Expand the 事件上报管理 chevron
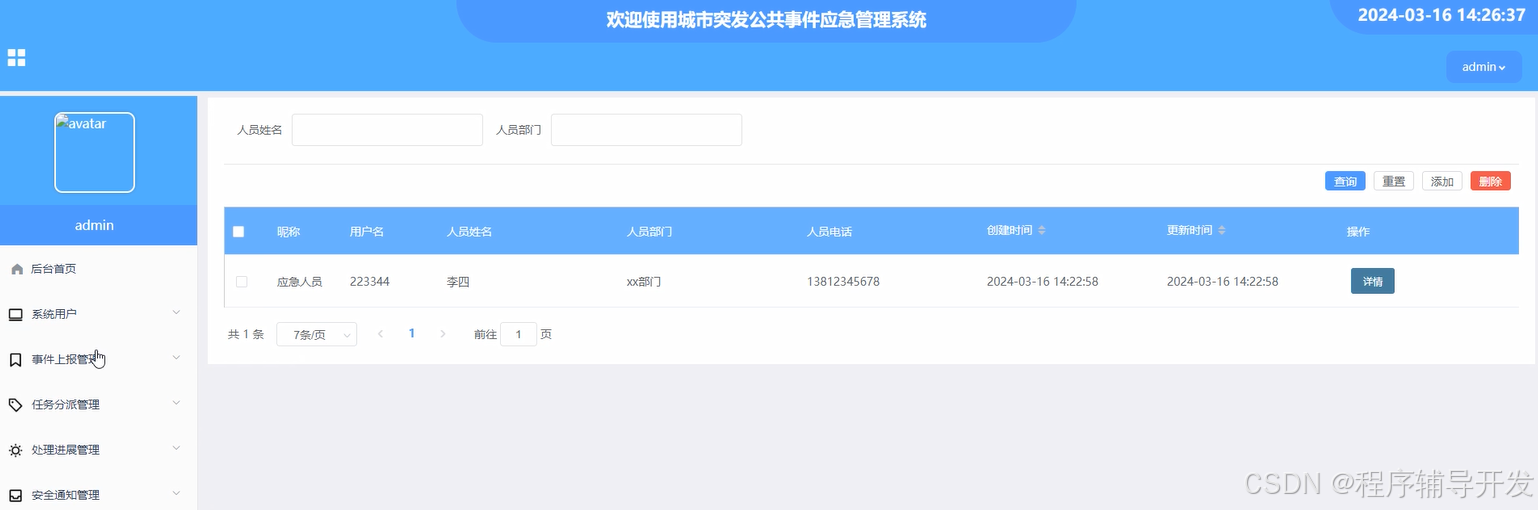 tap(176, 358)
